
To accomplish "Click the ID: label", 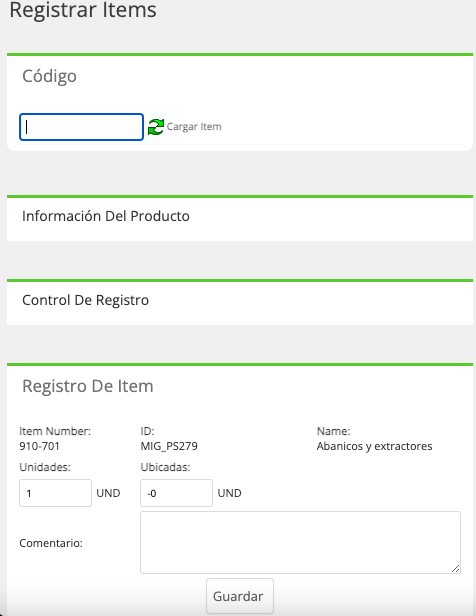I will coord(147,431).
